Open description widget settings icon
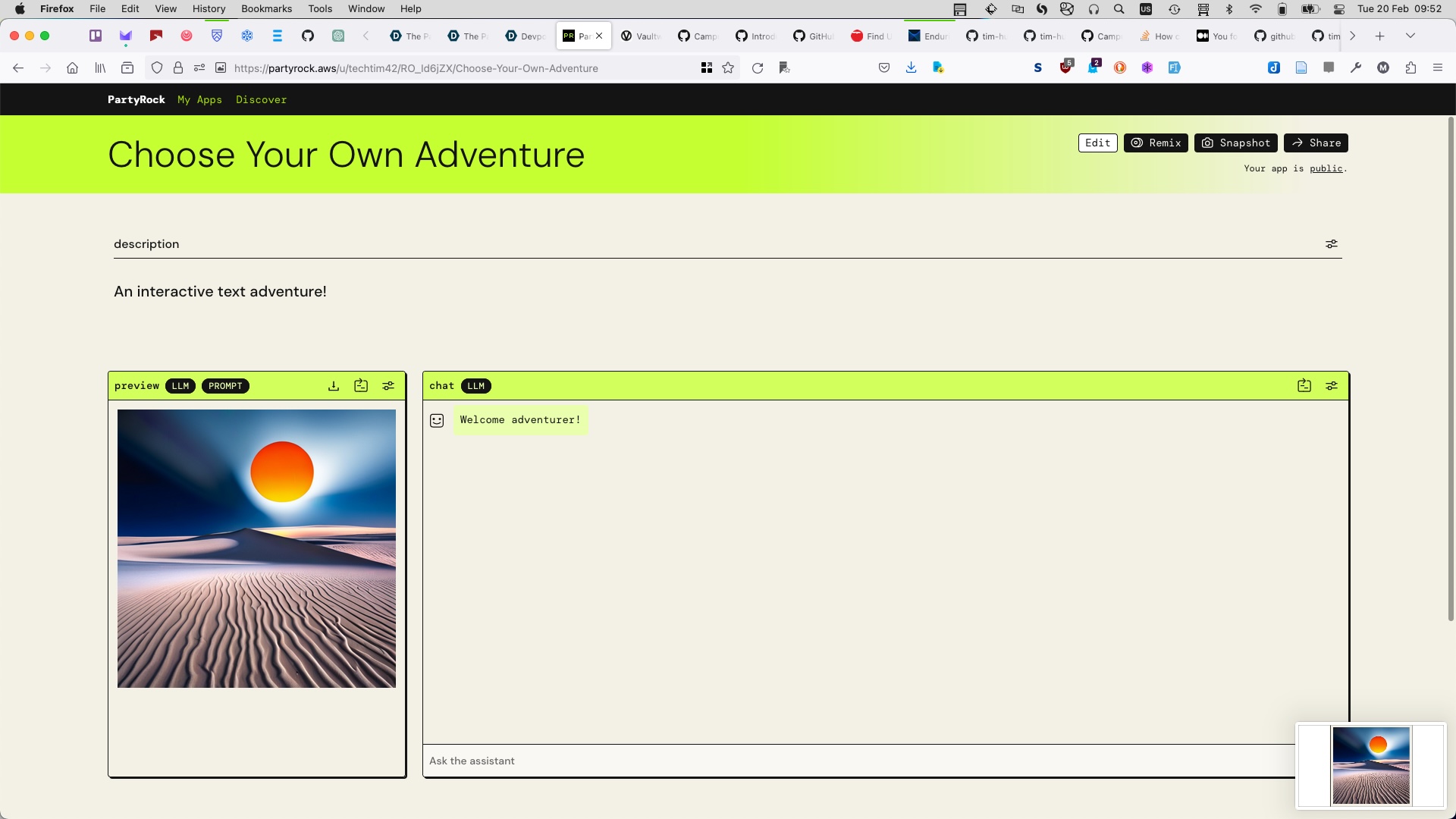 (x=1332, y=244)
